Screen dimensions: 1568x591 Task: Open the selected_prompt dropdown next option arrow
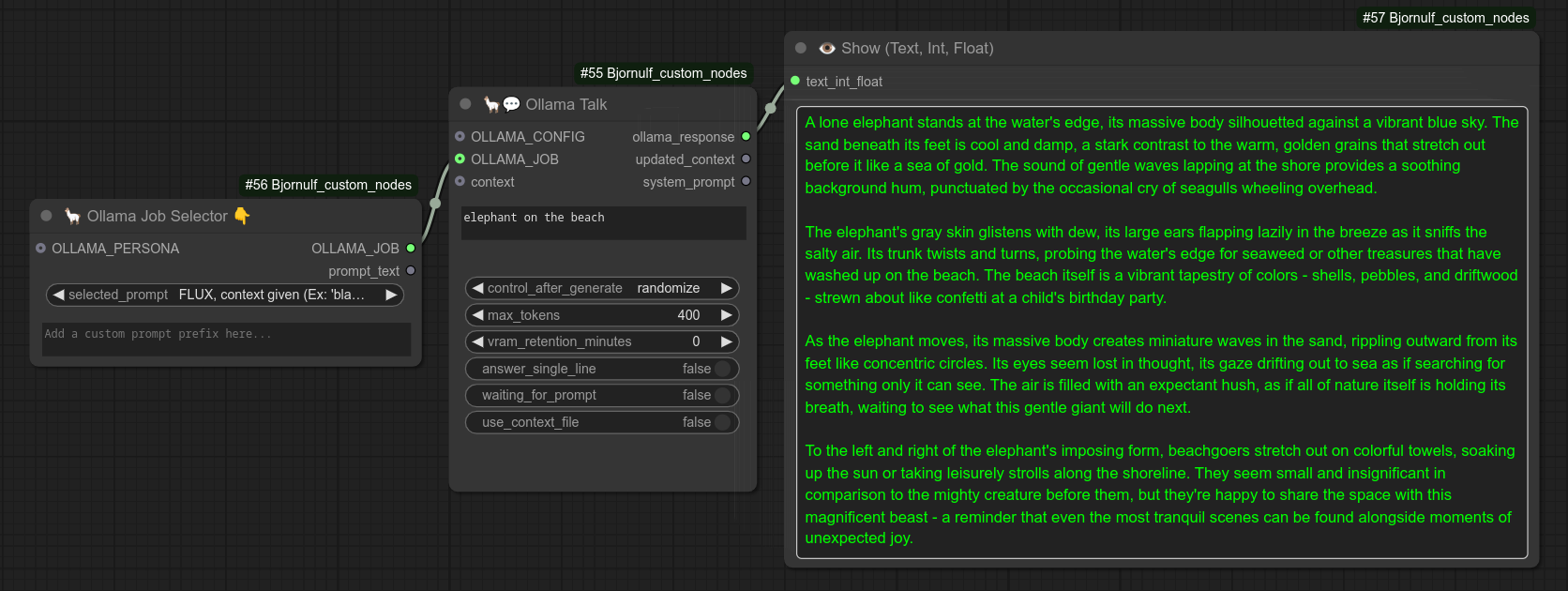391,295
